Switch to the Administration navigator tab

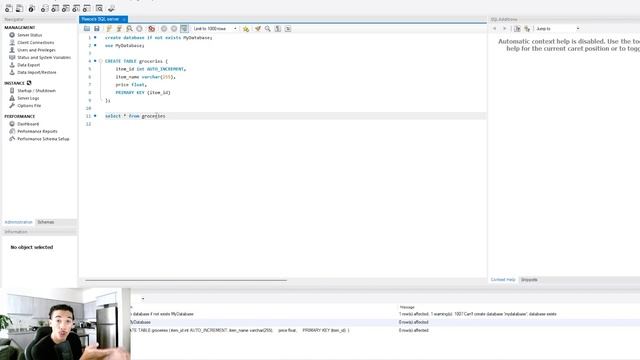(18, 222)
